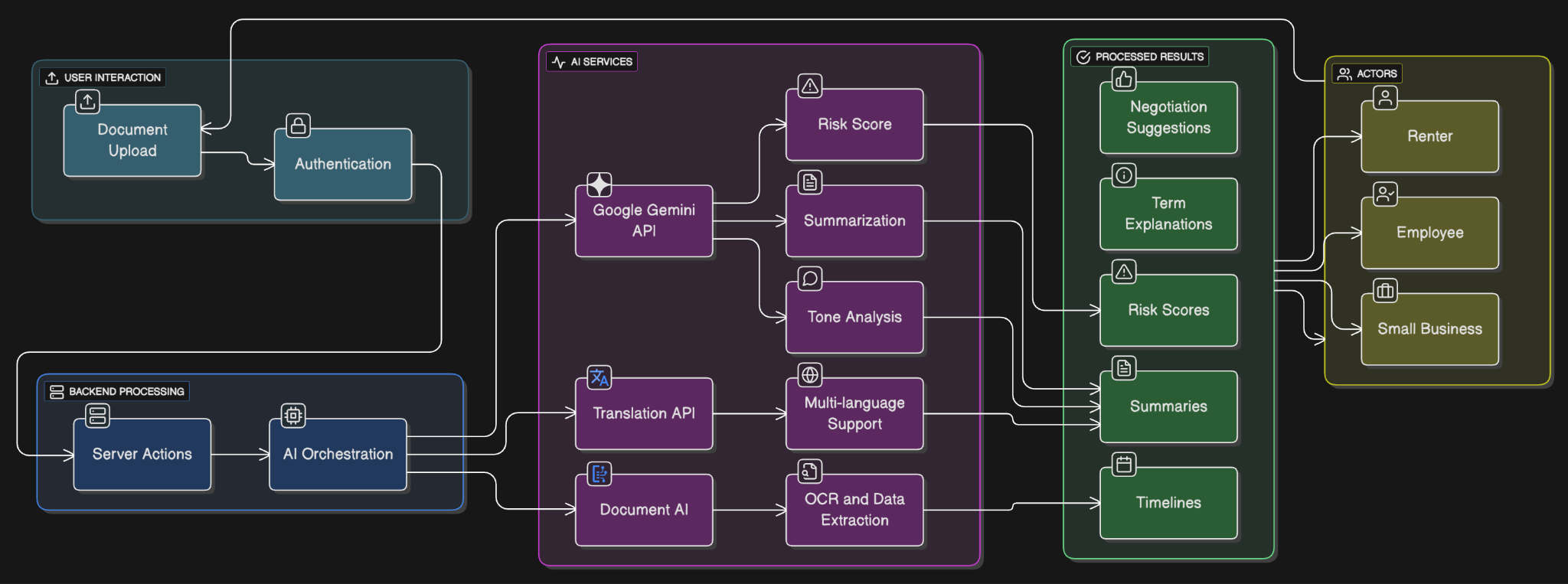Select the Renter actor node
The image size is (1568, 584).
(1429, 137)
